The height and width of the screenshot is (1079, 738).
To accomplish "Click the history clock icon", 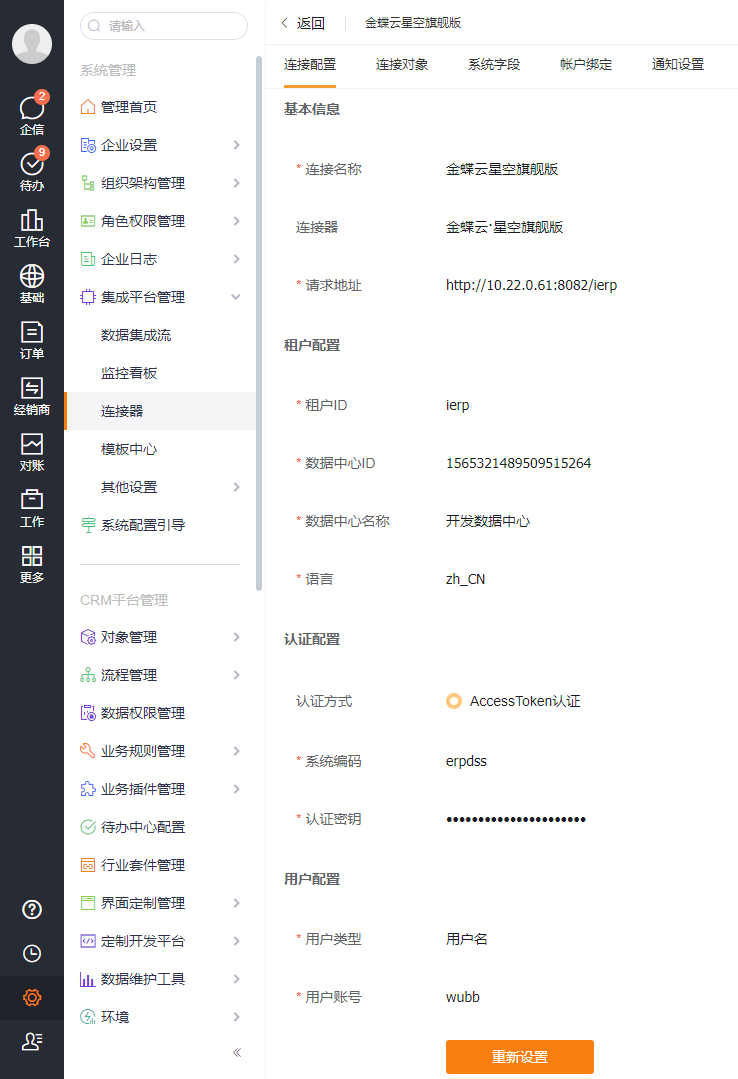I will 32,953.
